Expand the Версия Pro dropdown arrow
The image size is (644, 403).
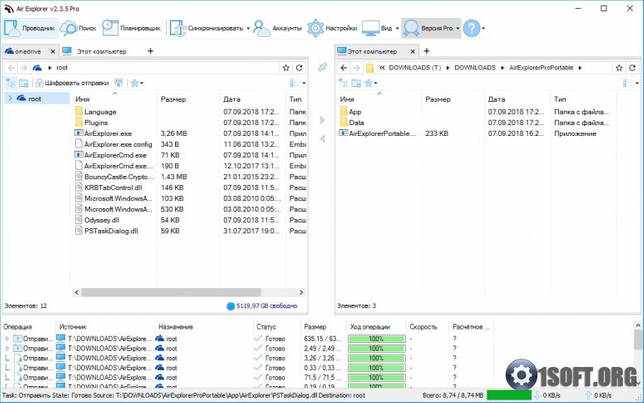click(458, 29)
